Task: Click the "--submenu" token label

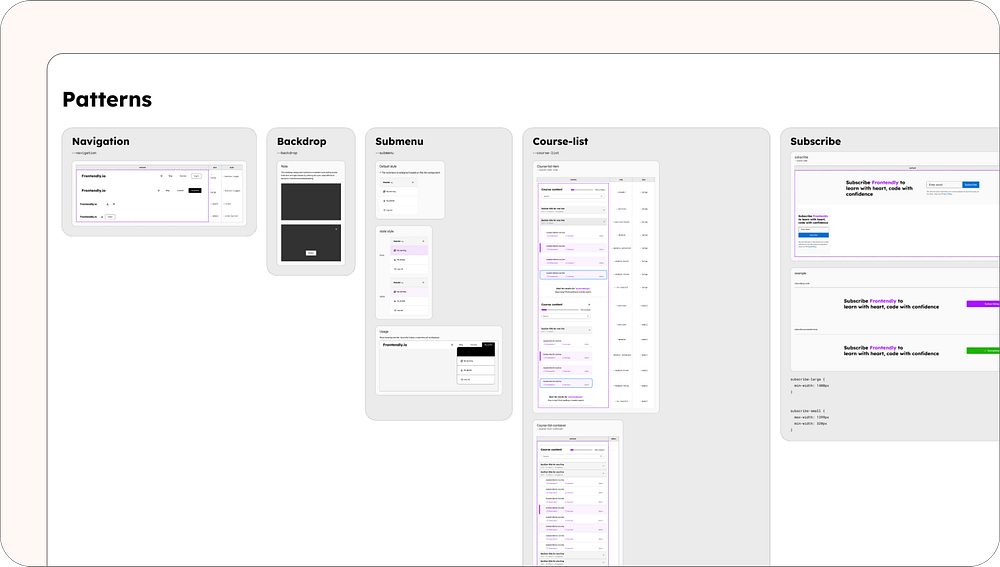Action: [x=385, y=153]
